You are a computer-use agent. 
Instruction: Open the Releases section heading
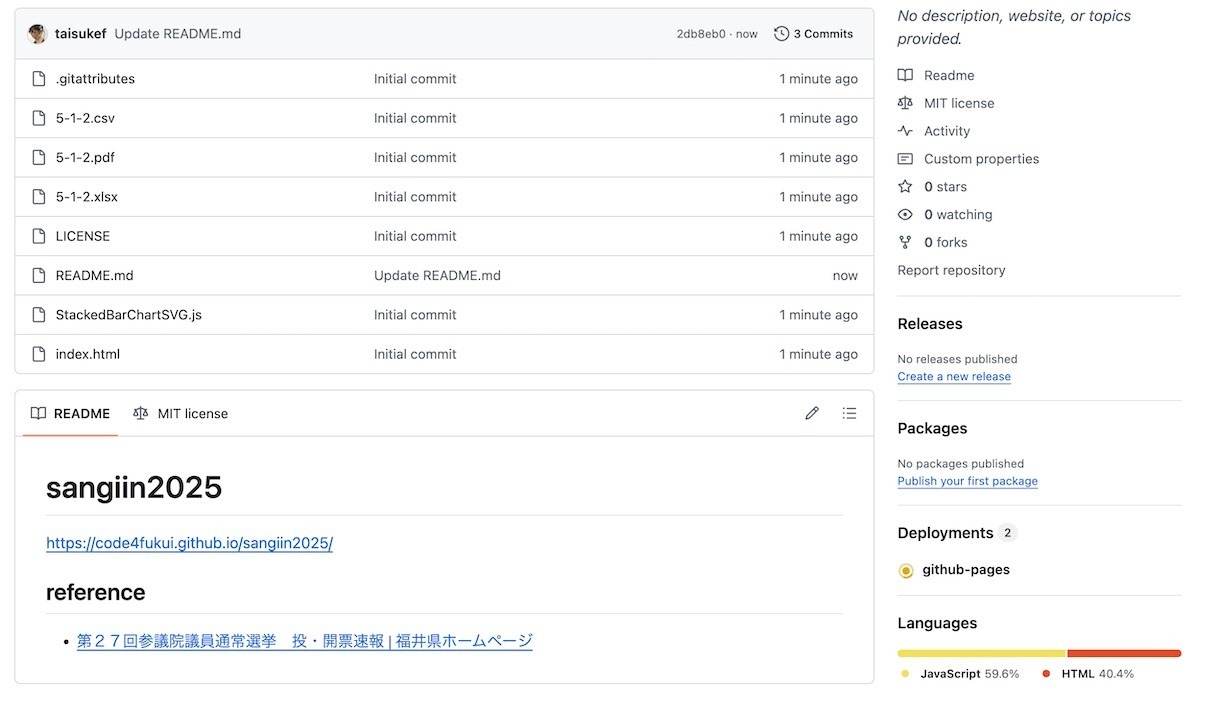click(930, 324)
